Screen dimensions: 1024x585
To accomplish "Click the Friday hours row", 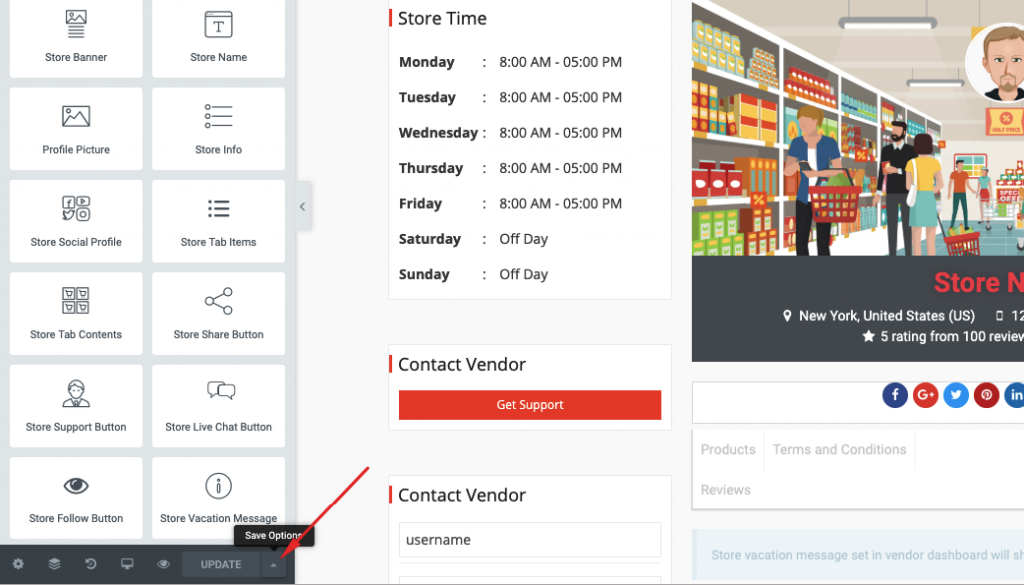I will coord(510,203).
